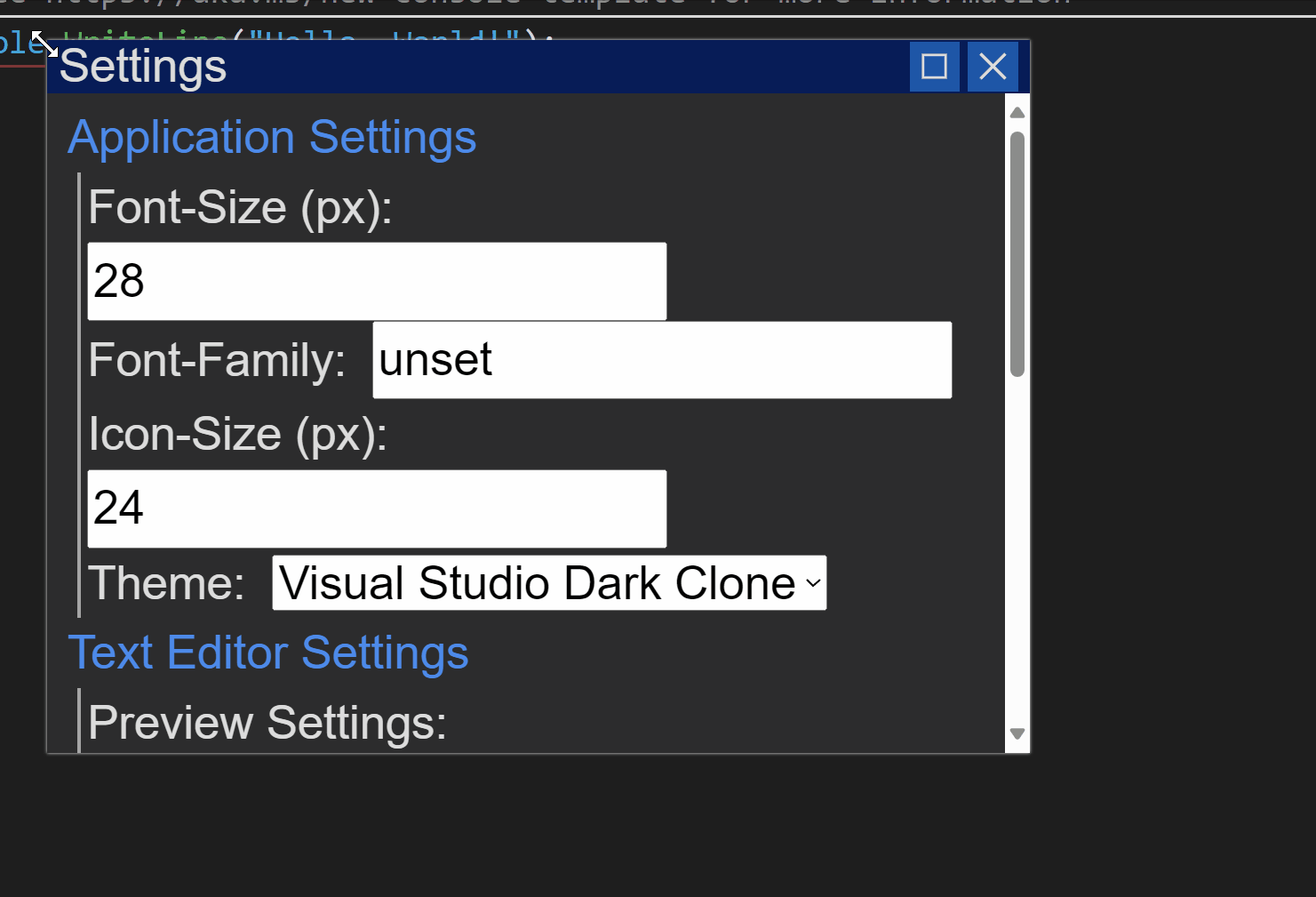Click the Icon-Size input showing 24
Viewport: 1316px width, 897px height.
point(376,509)
